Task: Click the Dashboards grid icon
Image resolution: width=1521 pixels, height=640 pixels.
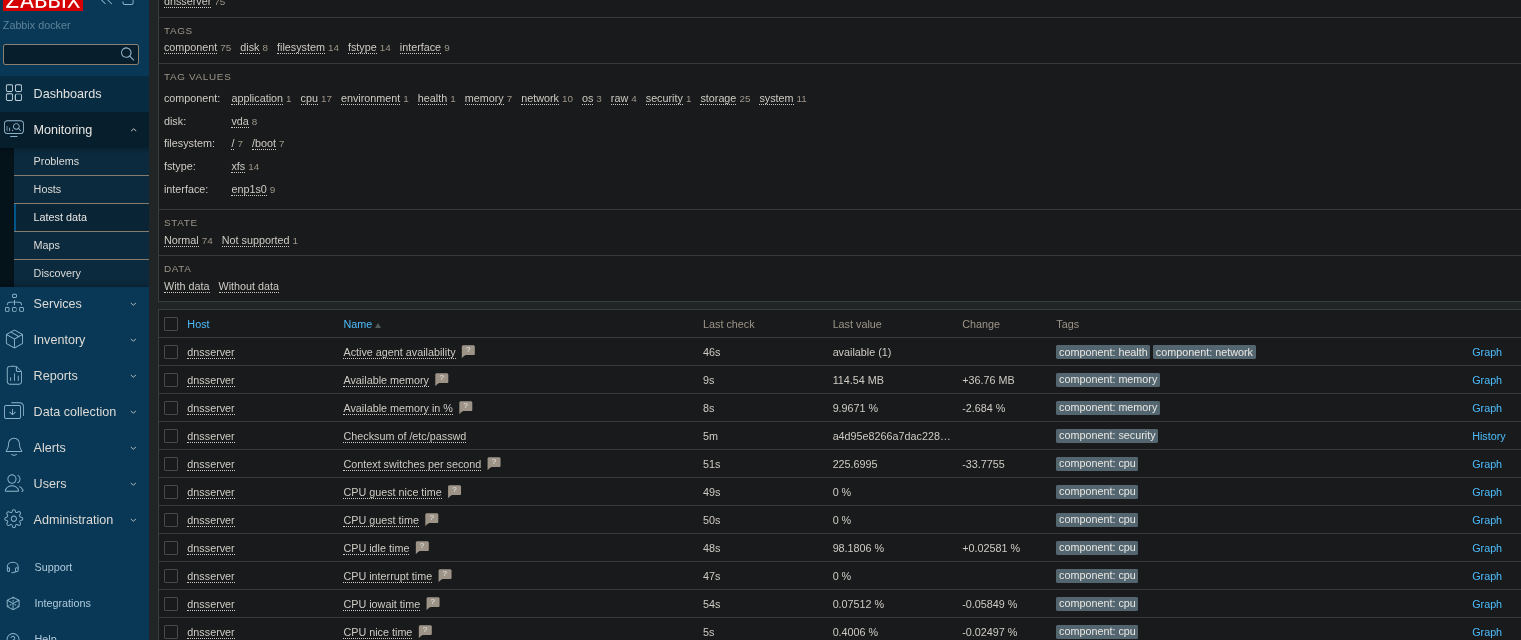Action: click(14, 93)
